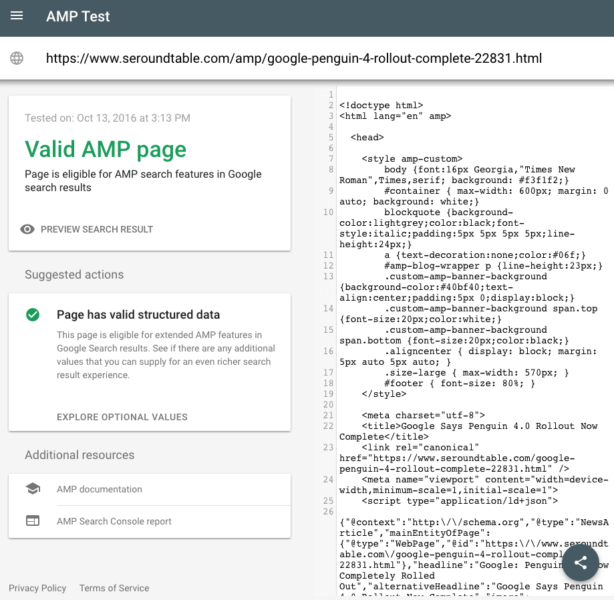Open the AMP documentation resource

click(x=99, y=489)
